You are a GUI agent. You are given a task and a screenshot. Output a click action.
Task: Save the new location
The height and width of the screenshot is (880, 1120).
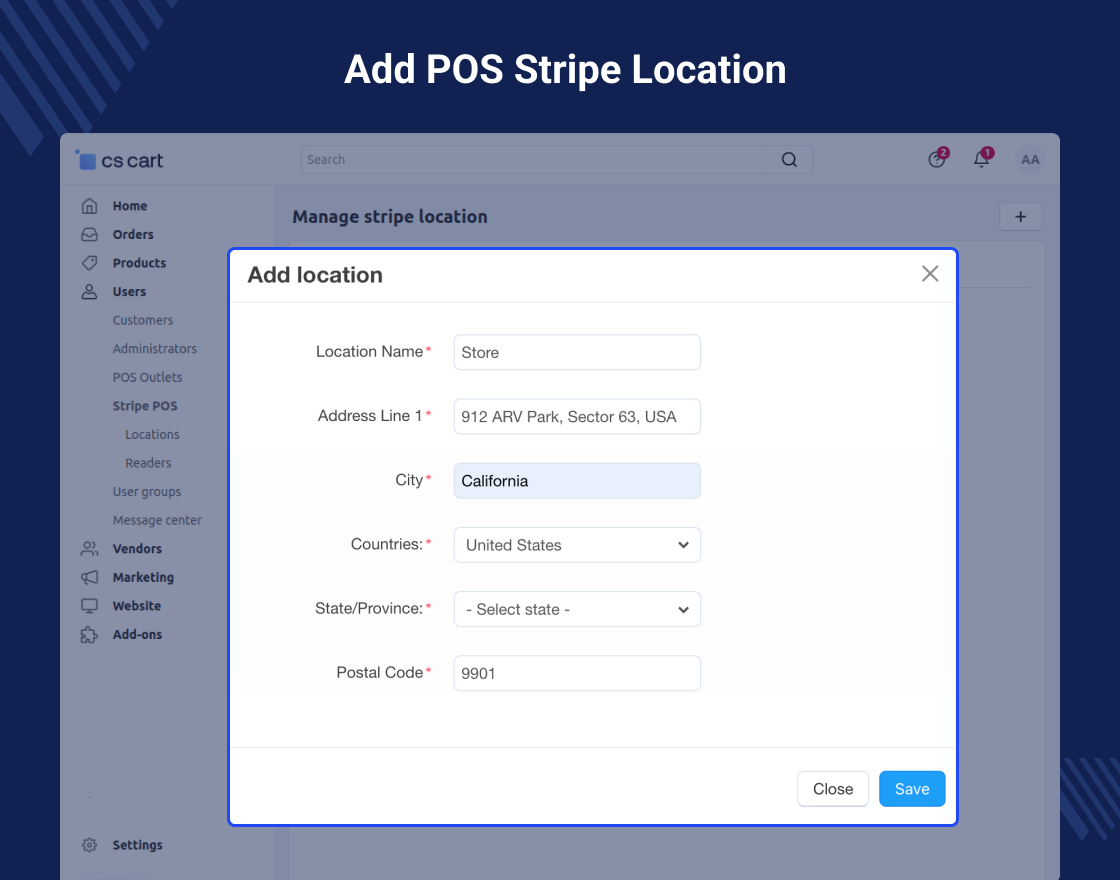pos(912,789)
